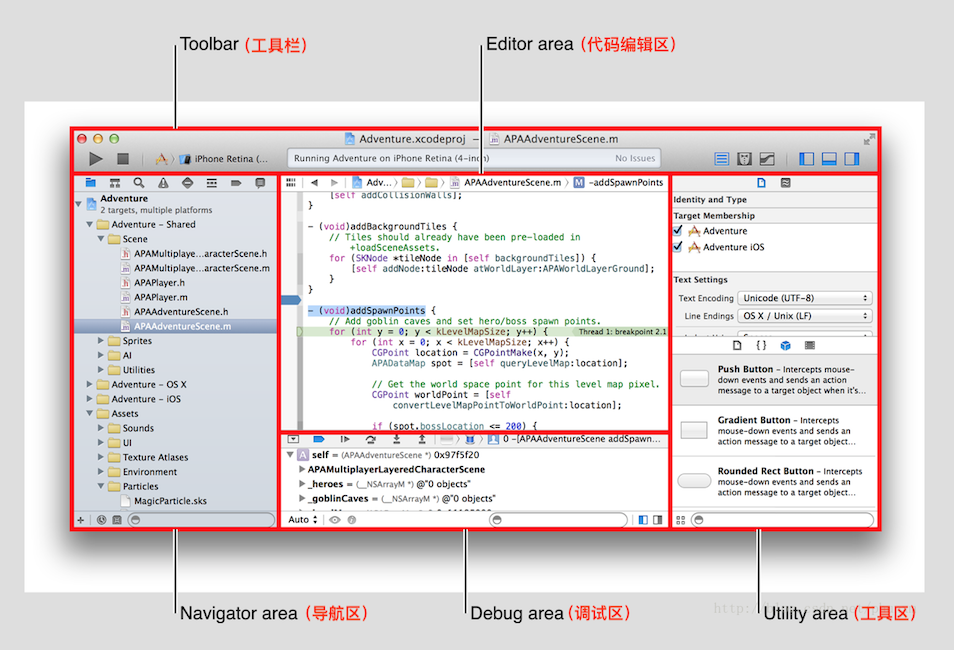This screenshot has width=954, height=650.
Task: Collapse the Adventure project root
Action: [78, 203]
